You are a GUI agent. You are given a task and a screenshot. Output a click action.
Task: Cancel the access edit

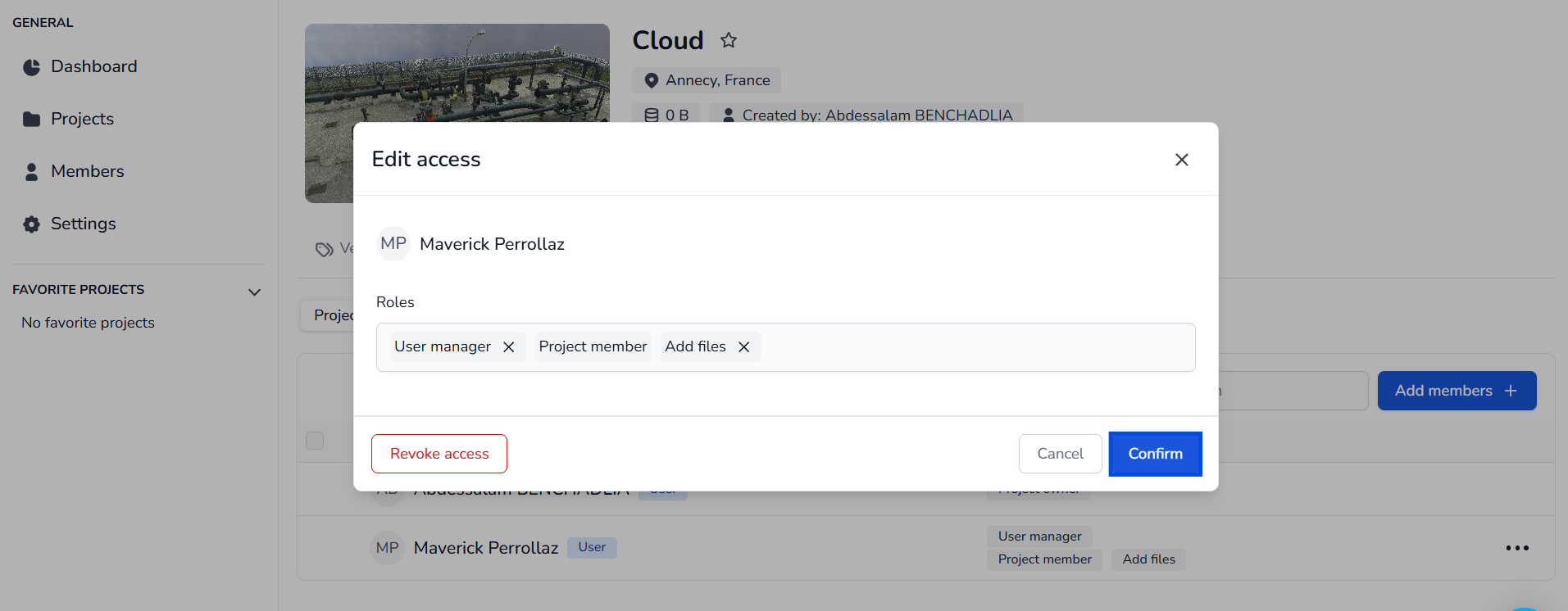1060,454
